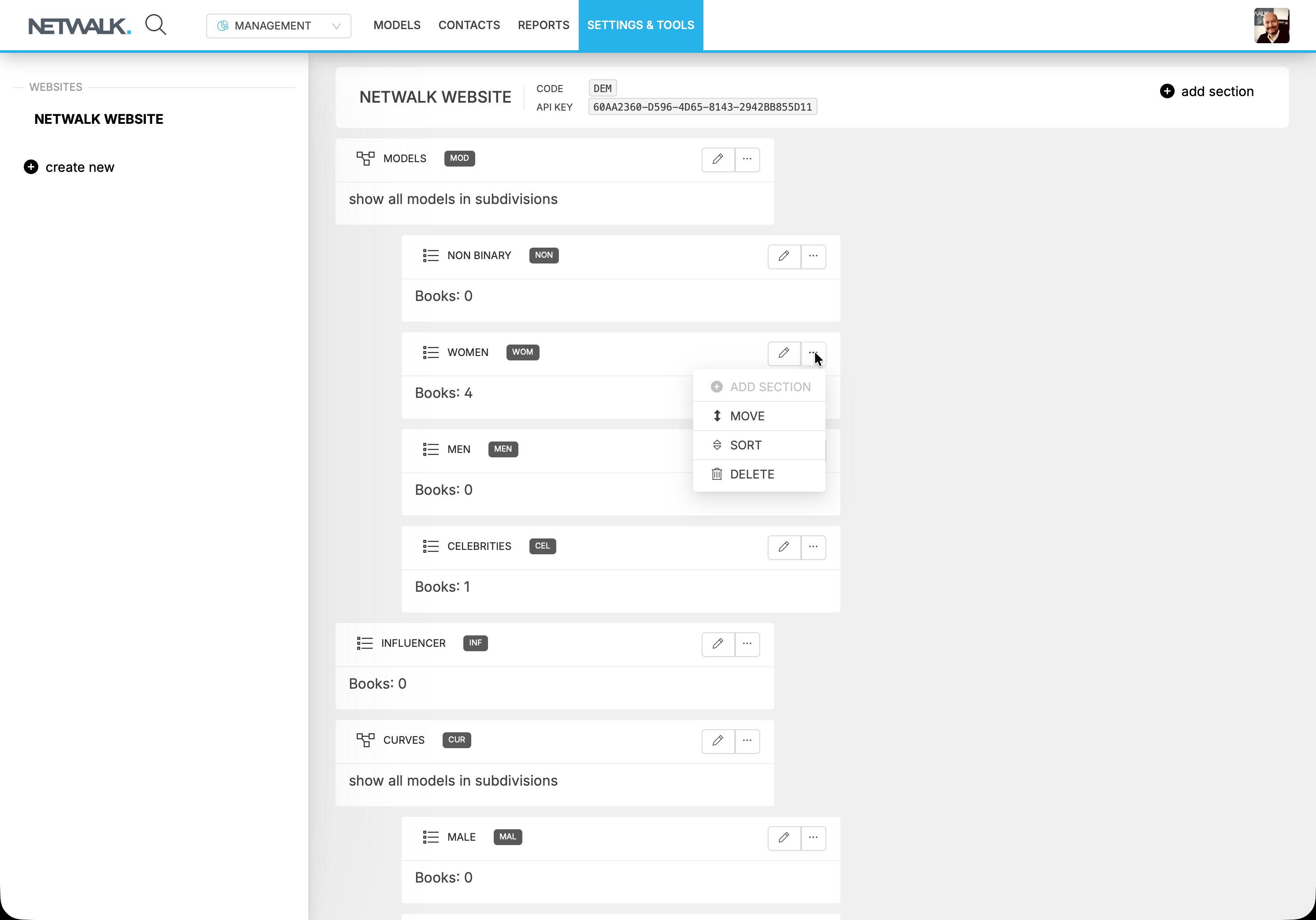Open the ellipsis menu on the MALE section
Image resolution: width=1316 pixels, height=920 pixels.
[x=813, y=838]
